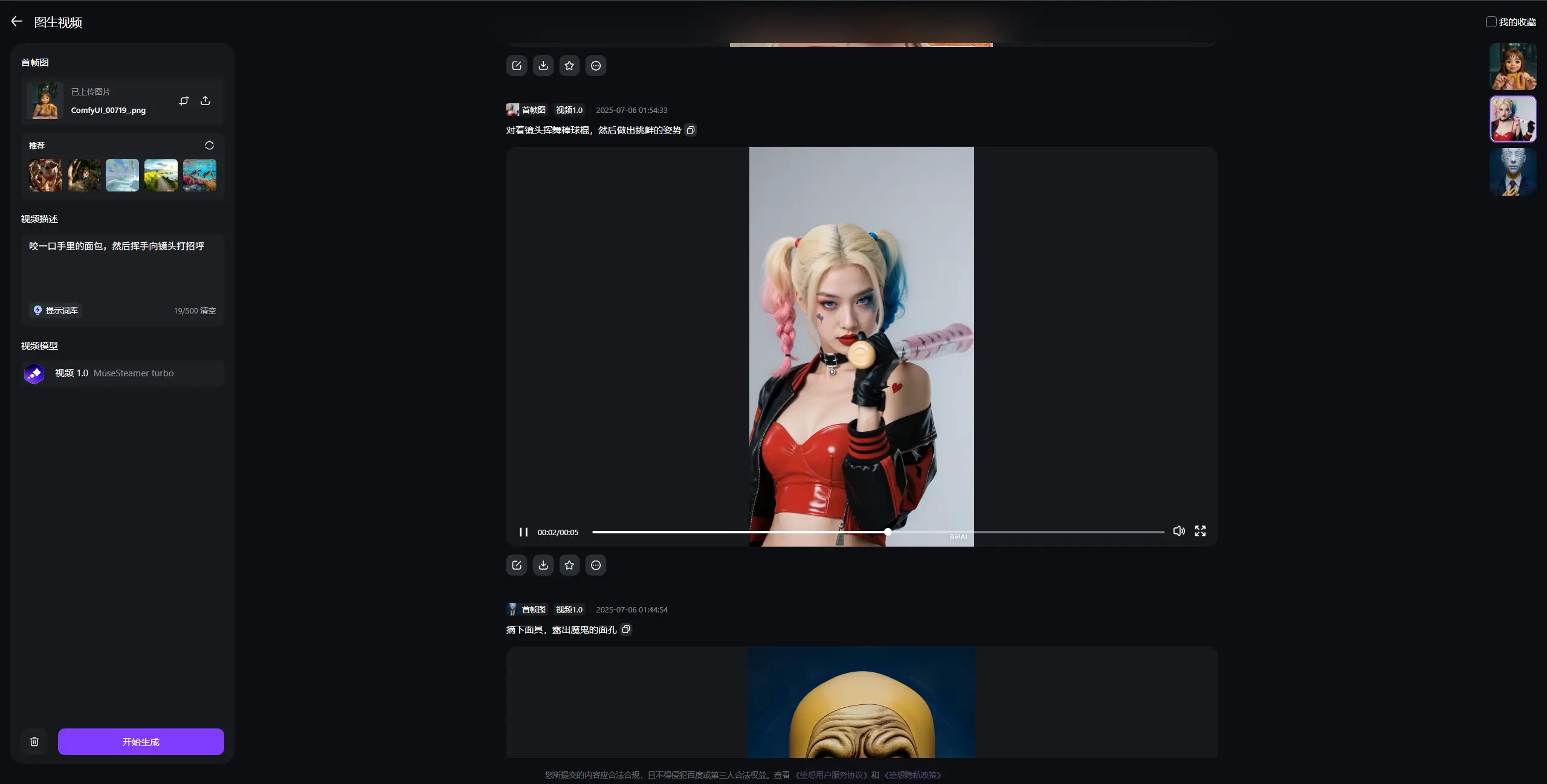Click the back arrow next to 图生视频
Screen dimensions: 1547x784
pyautogui.click(x=17, y=22)
